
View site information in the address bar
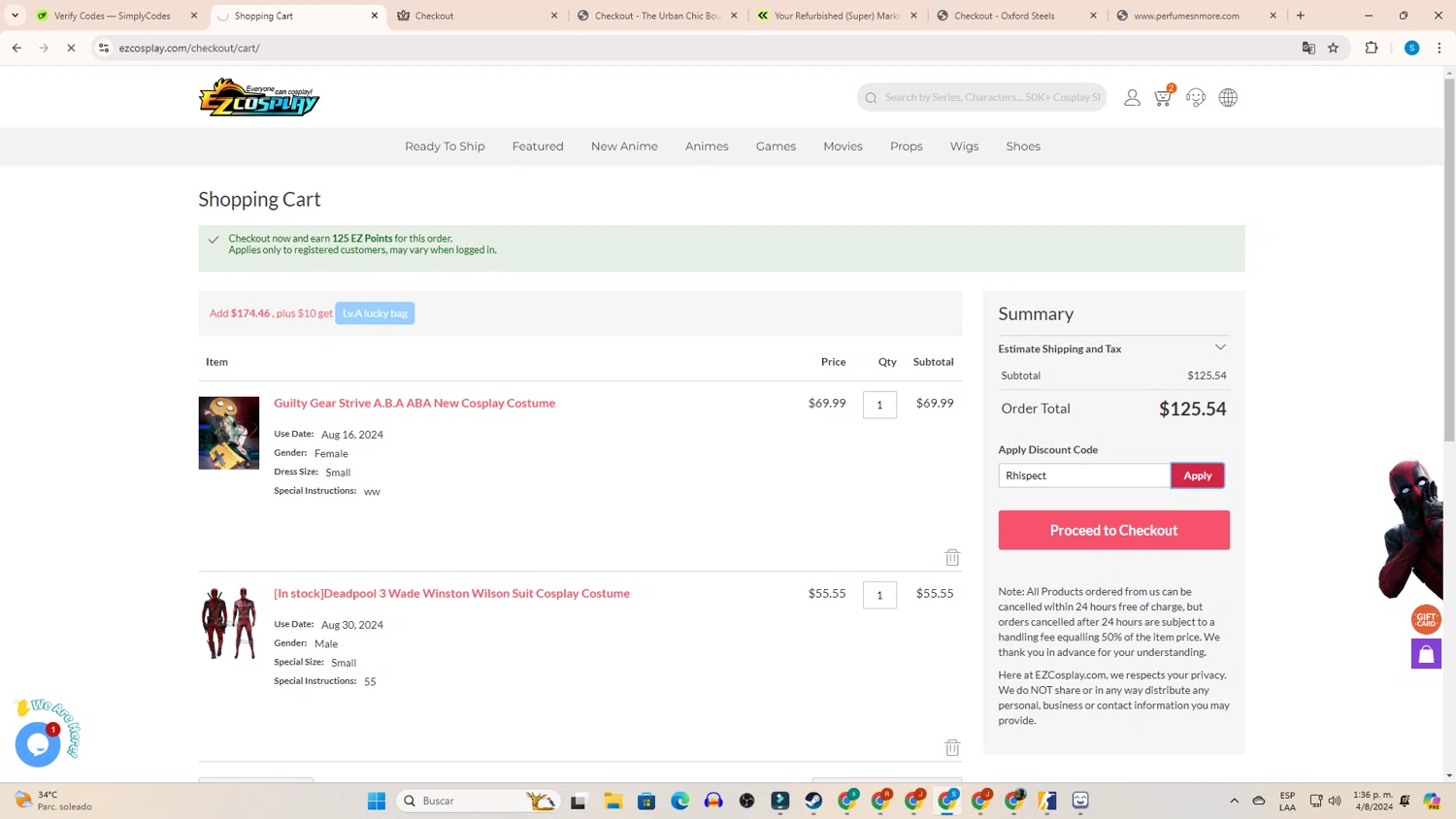point(104,48)
